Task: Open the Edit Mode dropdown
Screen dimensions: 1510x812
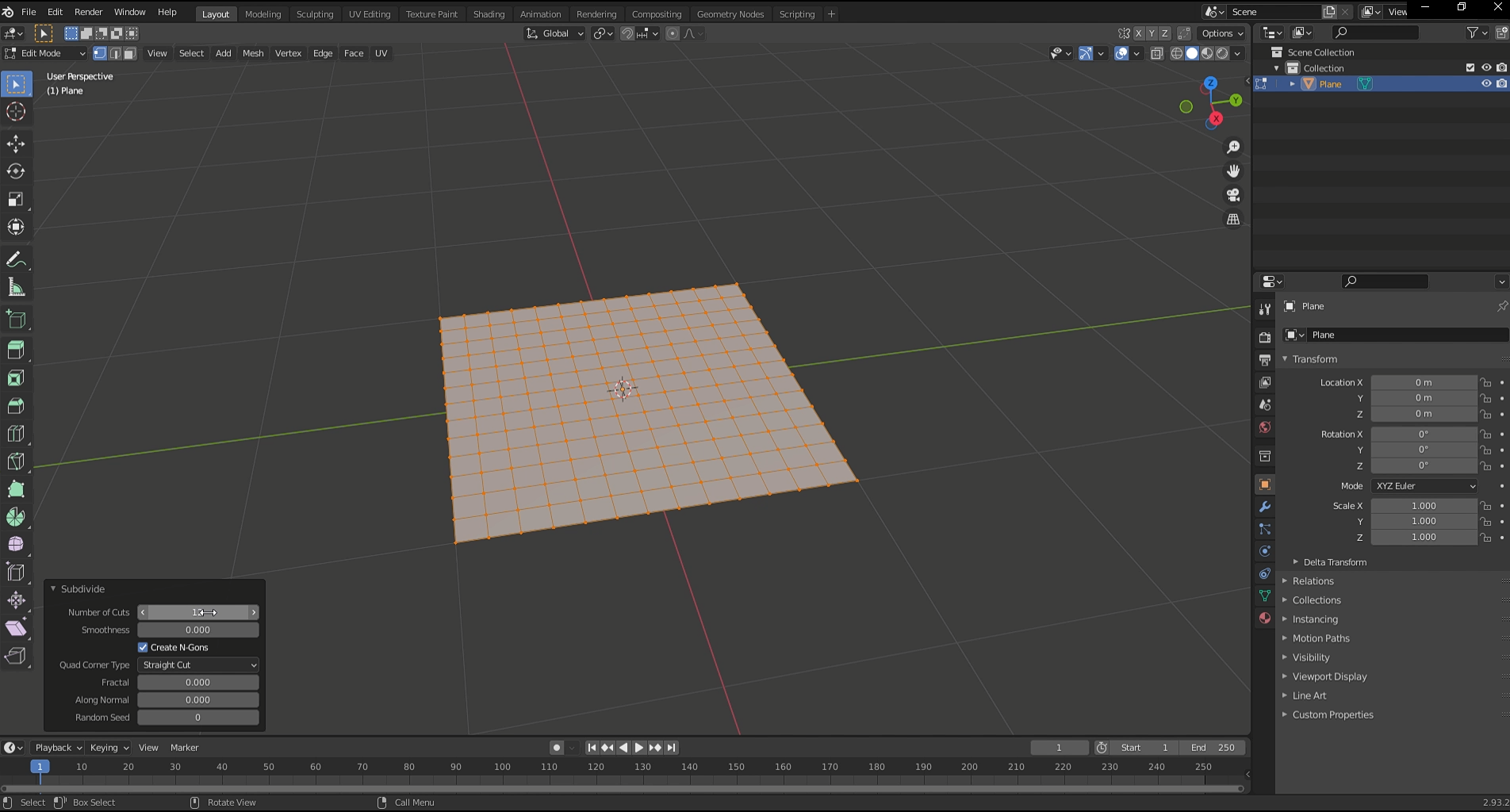Action: pos(44,53)
